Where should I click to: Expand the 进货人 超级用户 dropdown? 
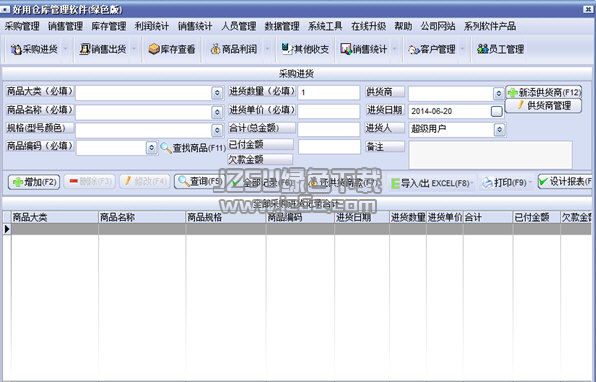coord(499,130)
